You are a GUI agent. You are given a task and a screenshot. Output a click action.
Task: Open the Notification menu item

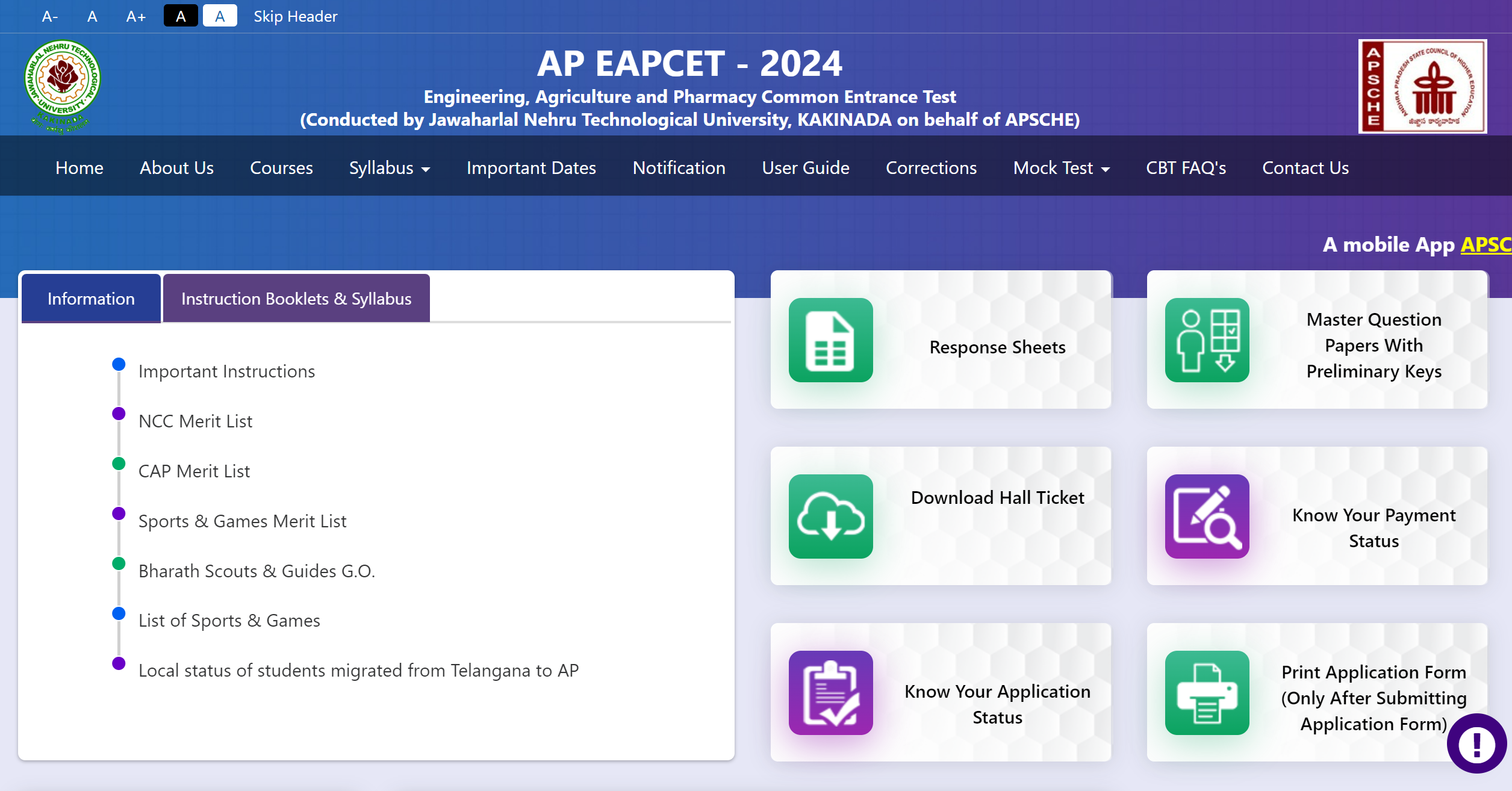pyautogui.click(x=679, y=168)
